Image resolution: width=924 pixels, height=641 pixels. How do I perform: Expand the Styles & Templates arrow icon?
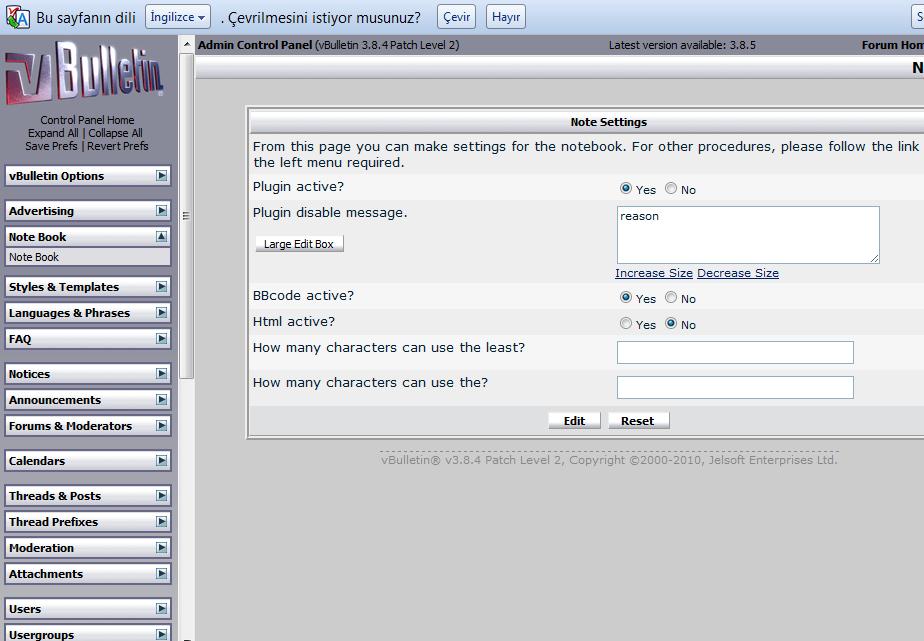point(161,287)
